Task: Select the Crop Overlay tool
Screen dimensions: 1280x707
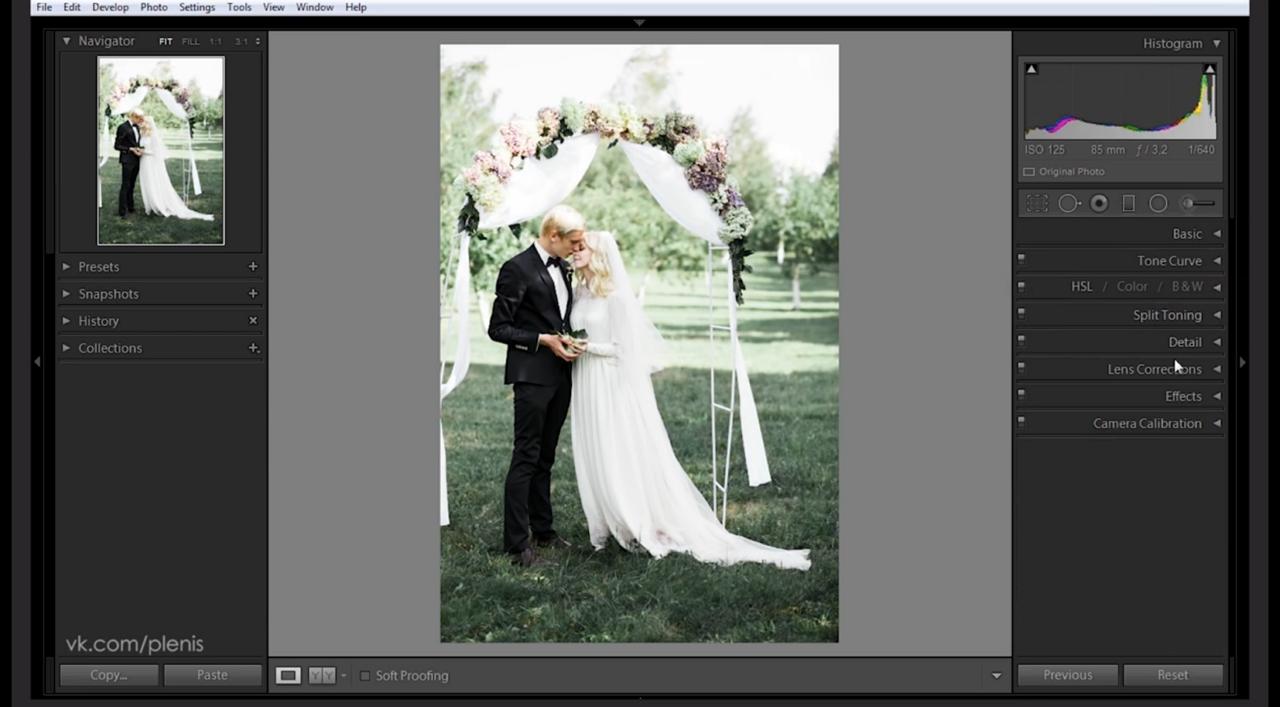Action: 1037,204
